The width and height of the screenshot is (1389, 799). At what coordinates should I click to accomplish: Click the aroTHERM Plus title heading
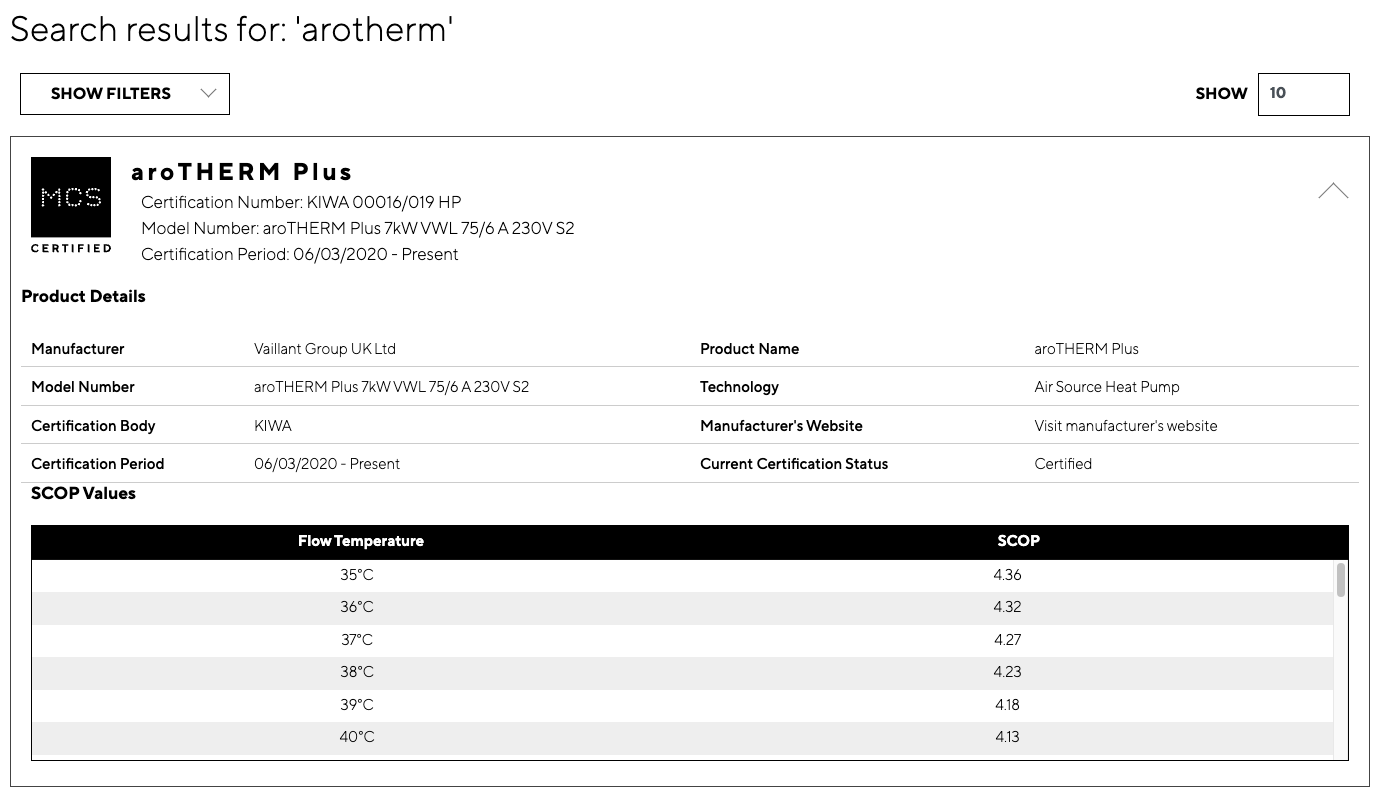coord(242,172)
